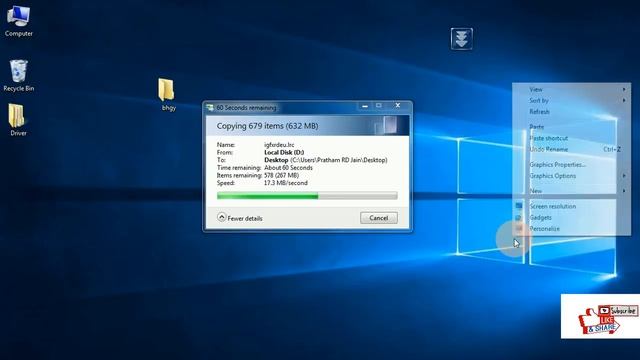This screenshot has height=360, width=640.
Task: Choose Paste in the context menu
Action: 571,127
